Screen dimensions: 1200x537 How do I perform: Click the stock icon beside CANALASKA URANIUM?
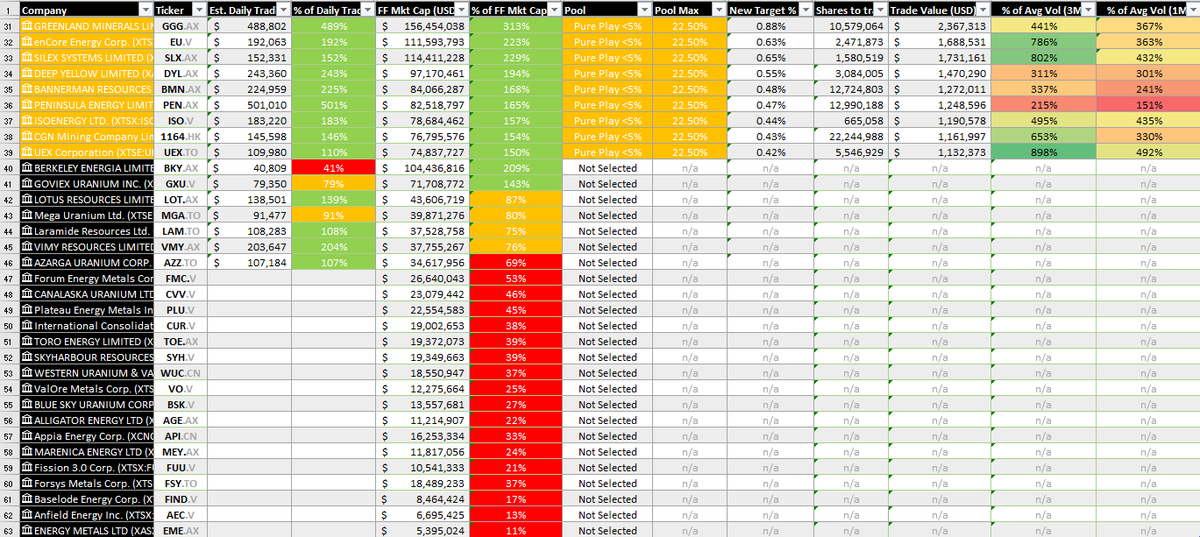click(26, 295)
